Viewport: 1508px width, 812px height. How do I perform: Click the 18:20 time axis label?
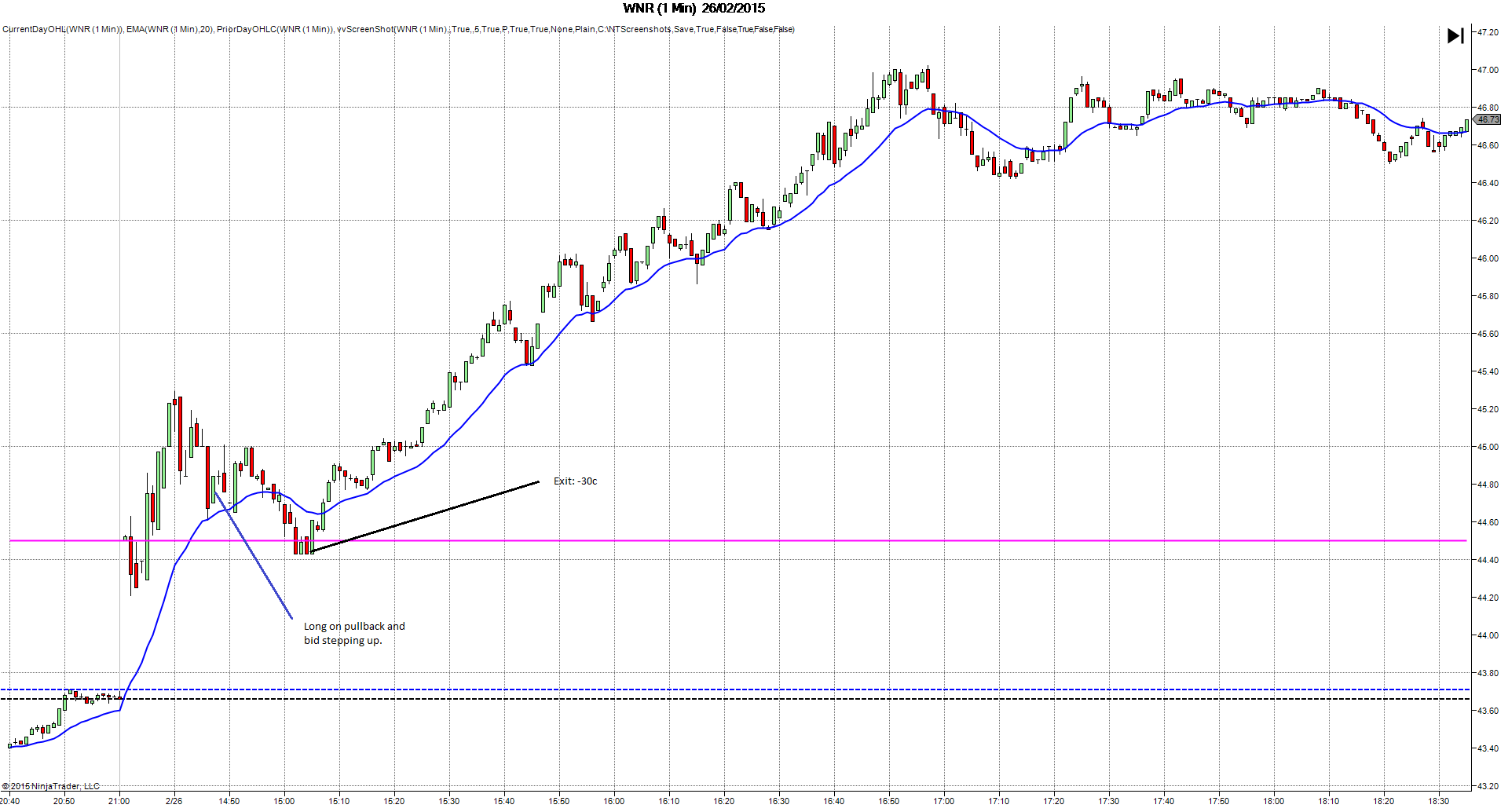tap(1384, 801)
